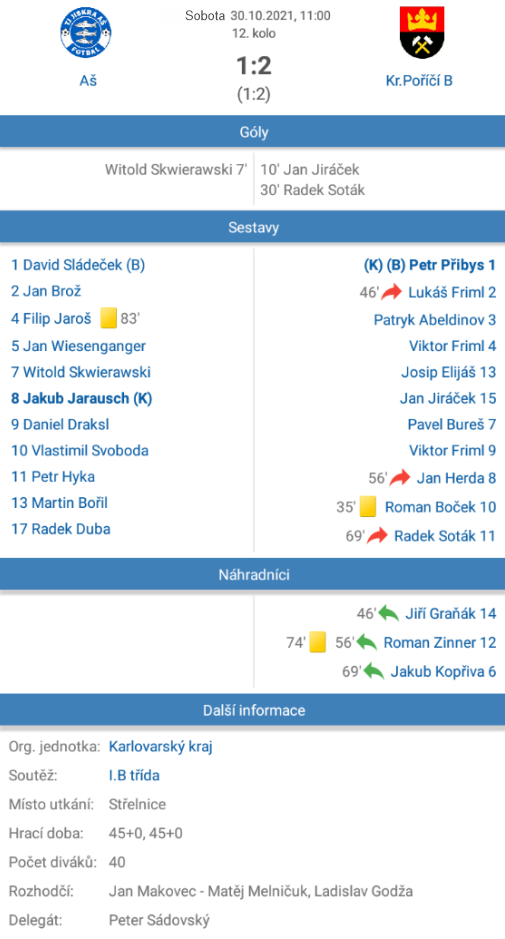Click red substitution arrow beside Radek Soták
Viewport: 505px width, 939px height.
point(377,535)
